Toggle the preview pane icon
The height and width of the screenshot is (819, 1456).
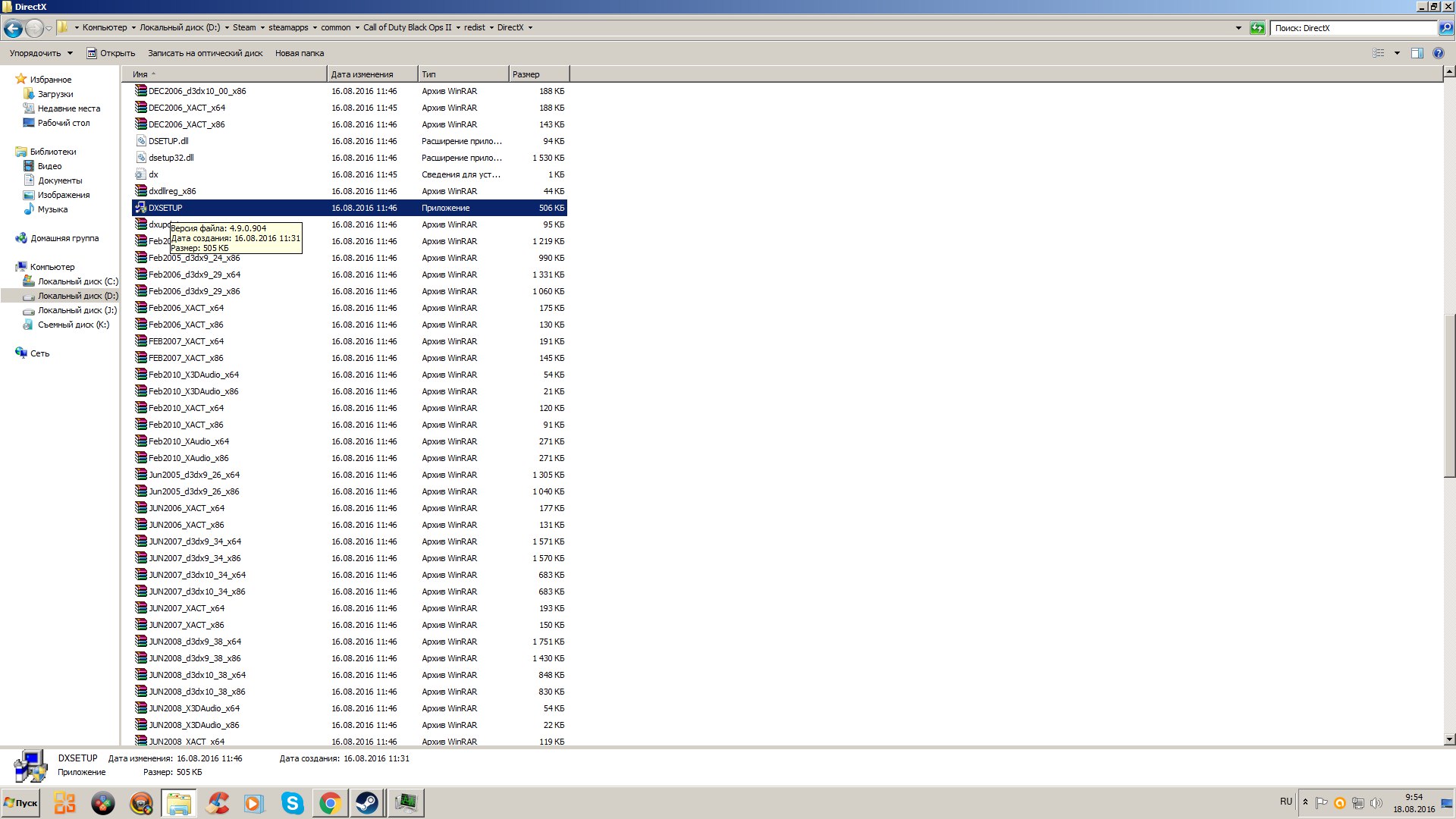point(1417,53)
